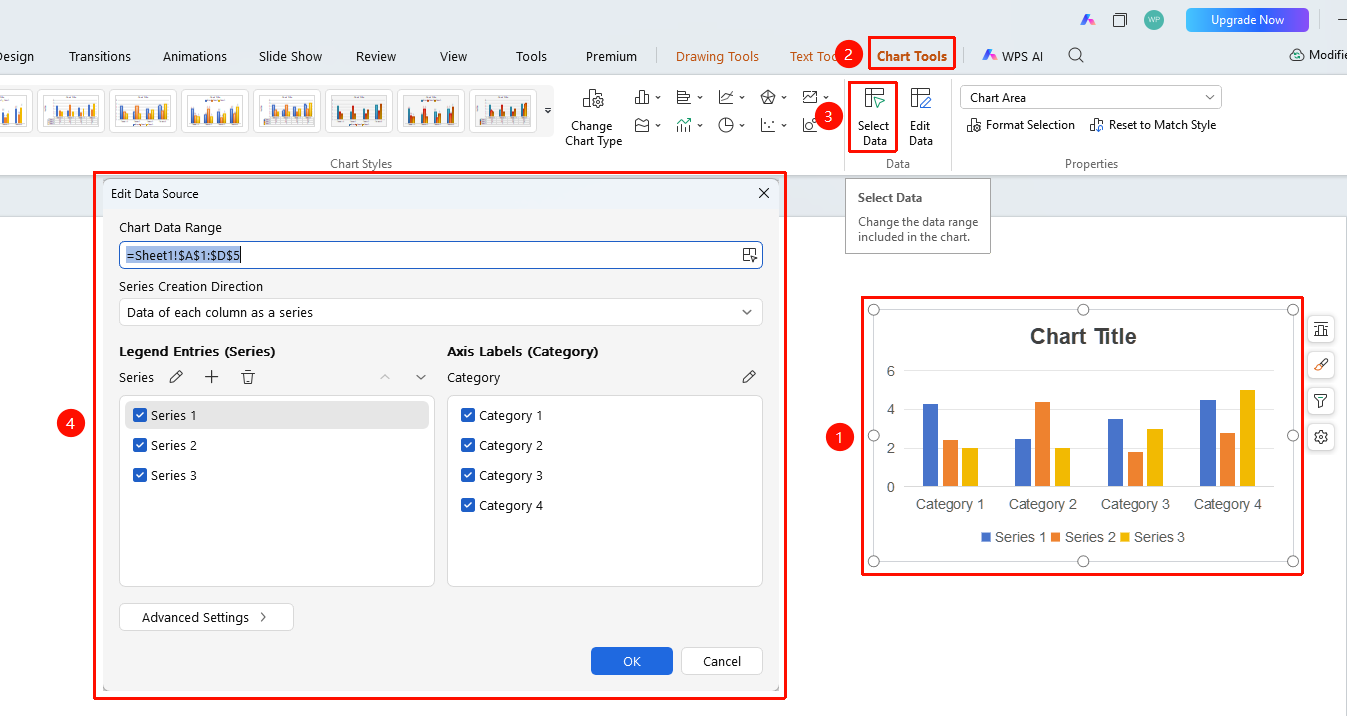
Task: Expand the chart styles gallery
Action: [x=548, y=110]
